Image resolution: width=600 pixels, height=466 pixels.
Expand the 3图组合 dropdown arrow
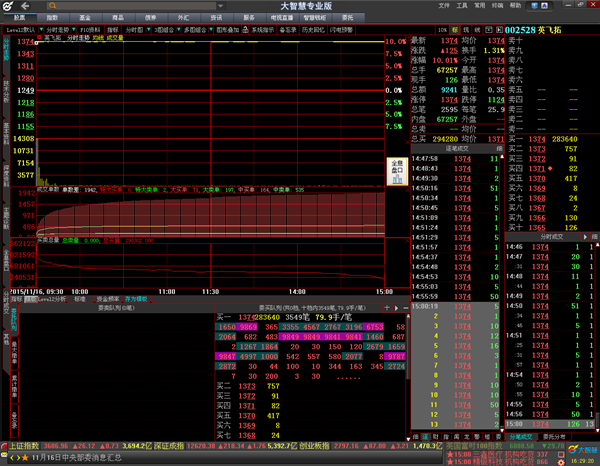(178, 29)
